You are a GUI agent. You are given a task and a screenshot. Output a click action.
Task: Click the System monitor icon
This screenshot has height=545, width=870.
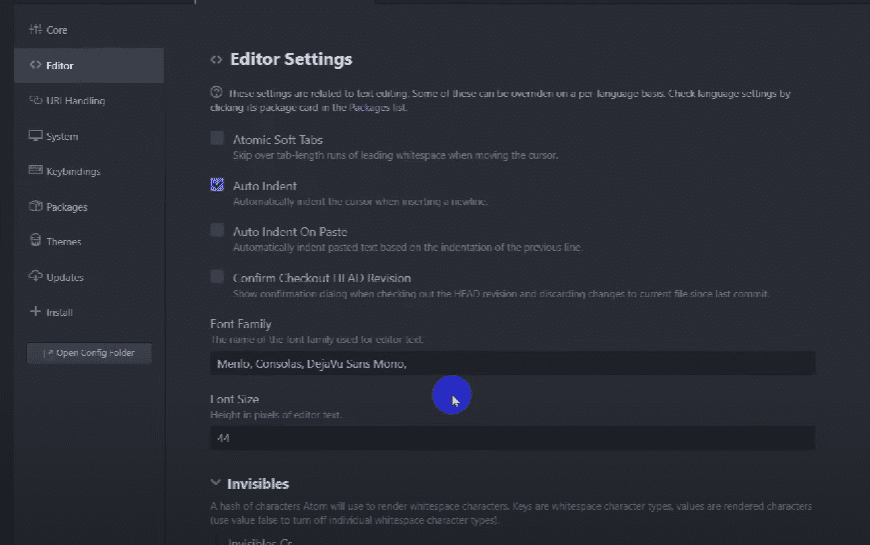point(36,136)
